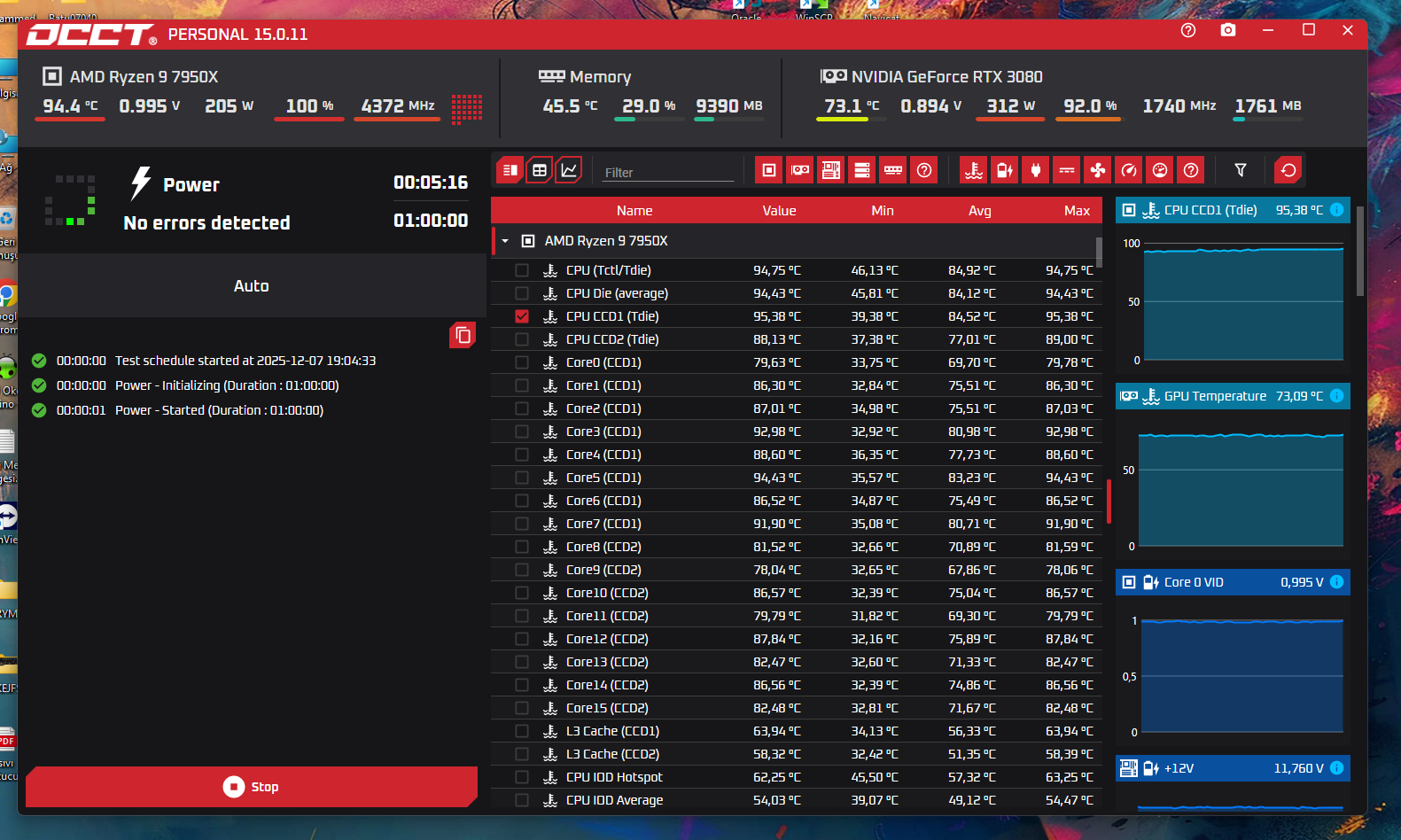Enable the CPU Die (average) checkbox

[522, 293]
